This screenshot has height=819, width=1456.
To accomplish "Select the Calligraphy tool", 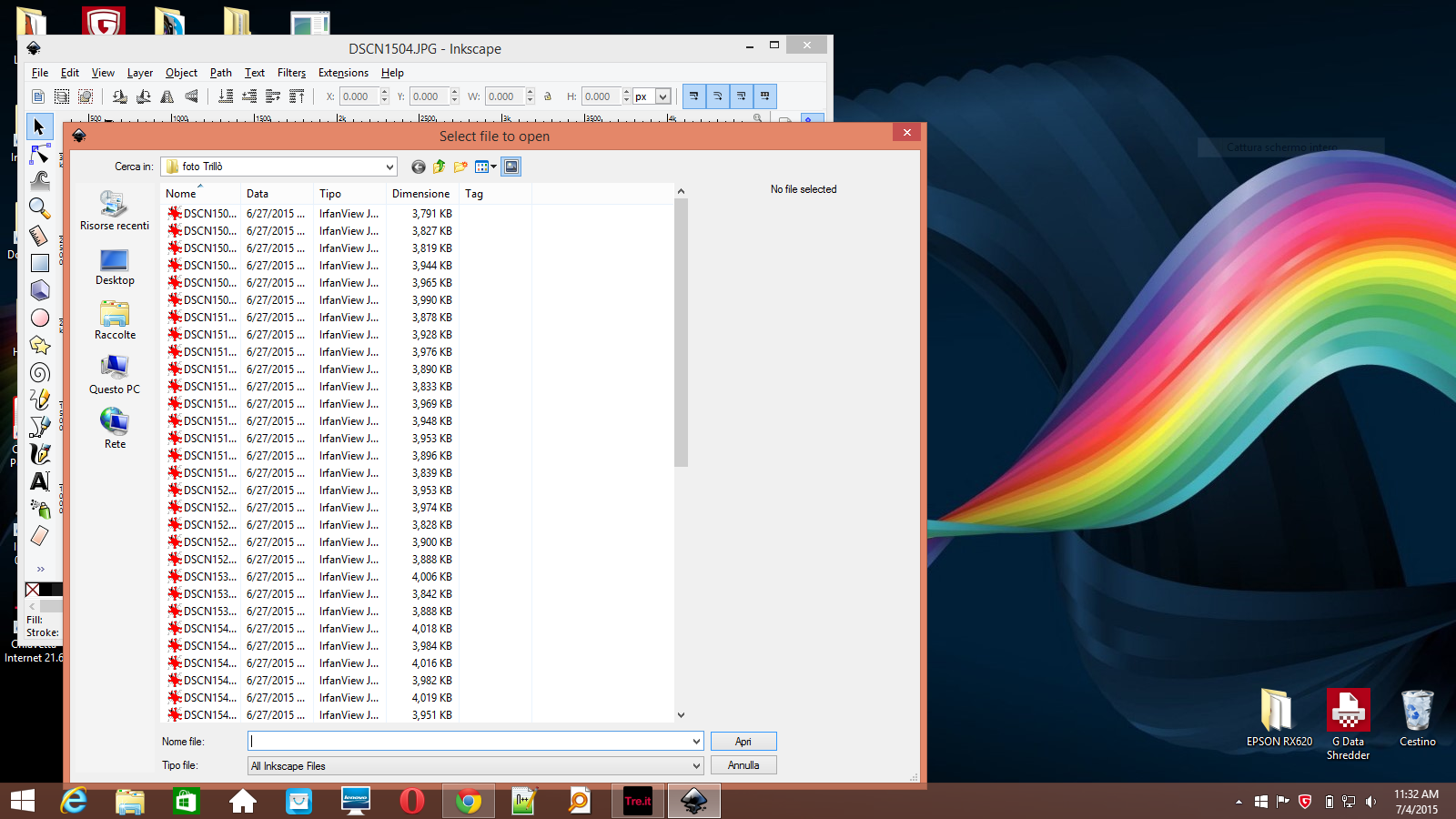I will [39, 454].
